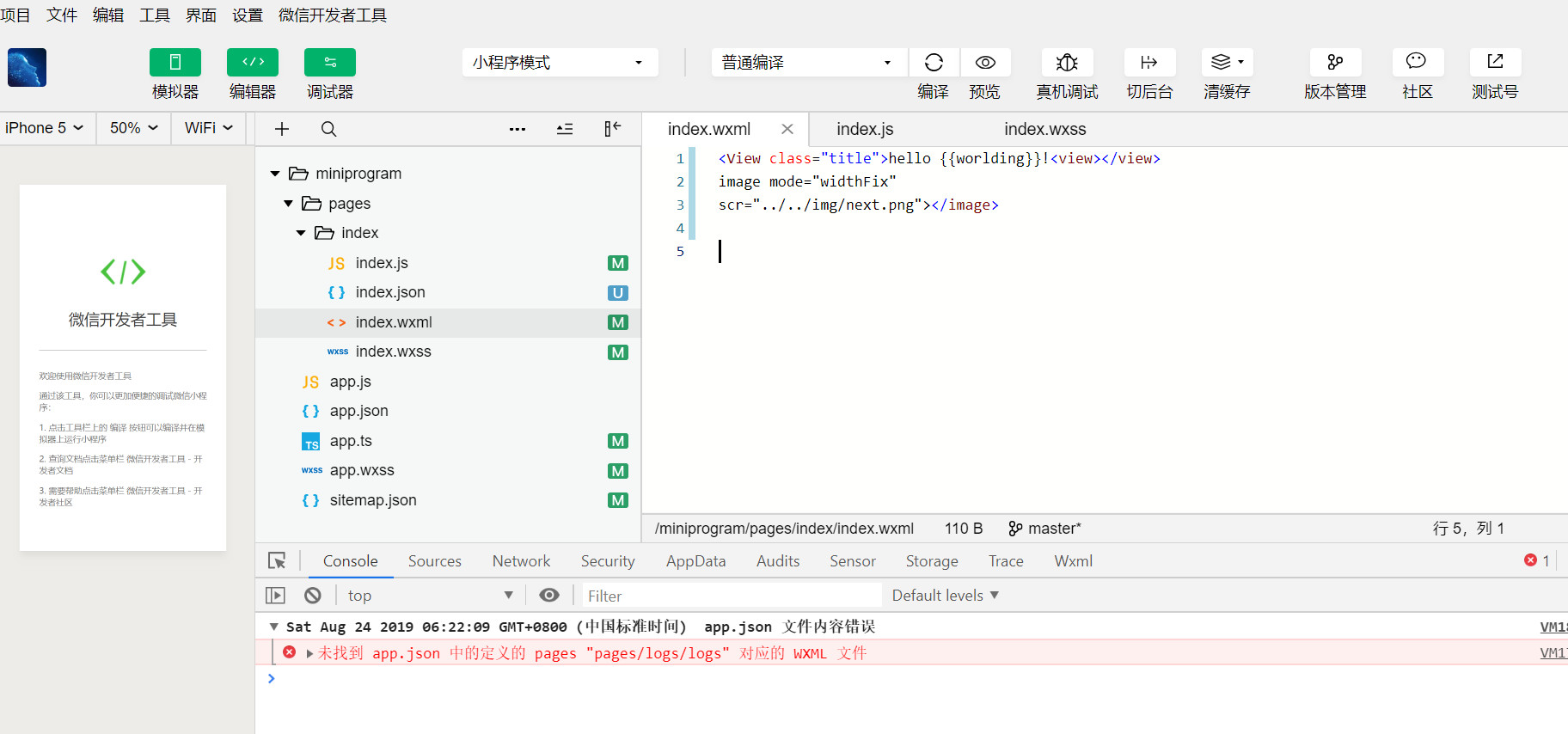Open the test account (测试号) icon
The width and height of the screenshot is (1568, 734).
click(x=1495, y=63)
